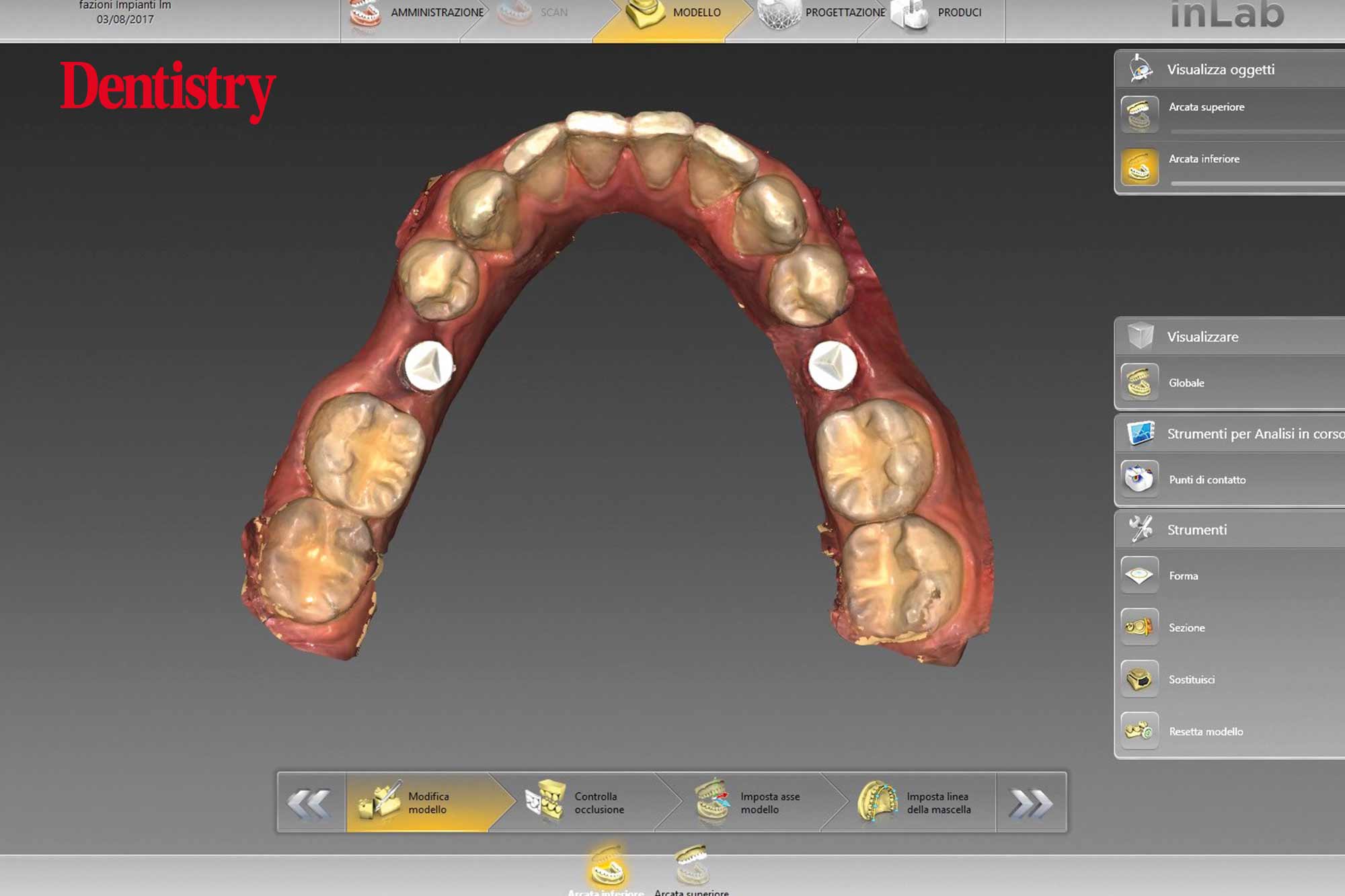The image size is (1345, 896).
Task: Click the Produci tab milling icon
Action: tap(909, 15)
